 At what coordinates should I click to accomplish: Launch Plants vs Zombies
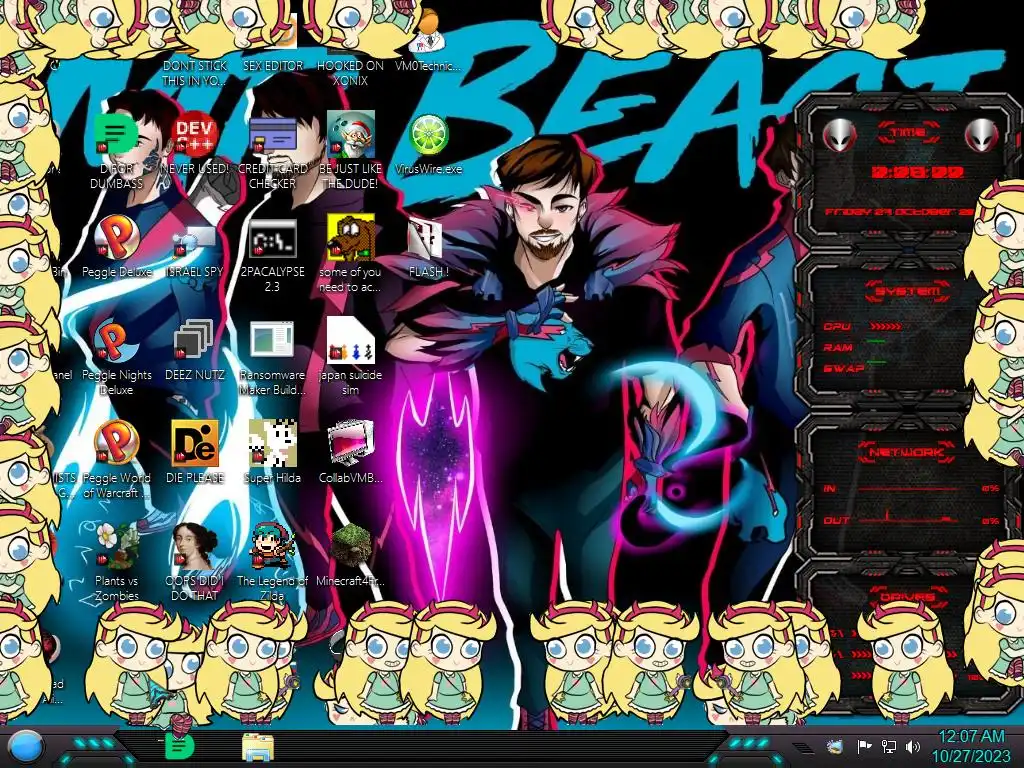[116, 546]
